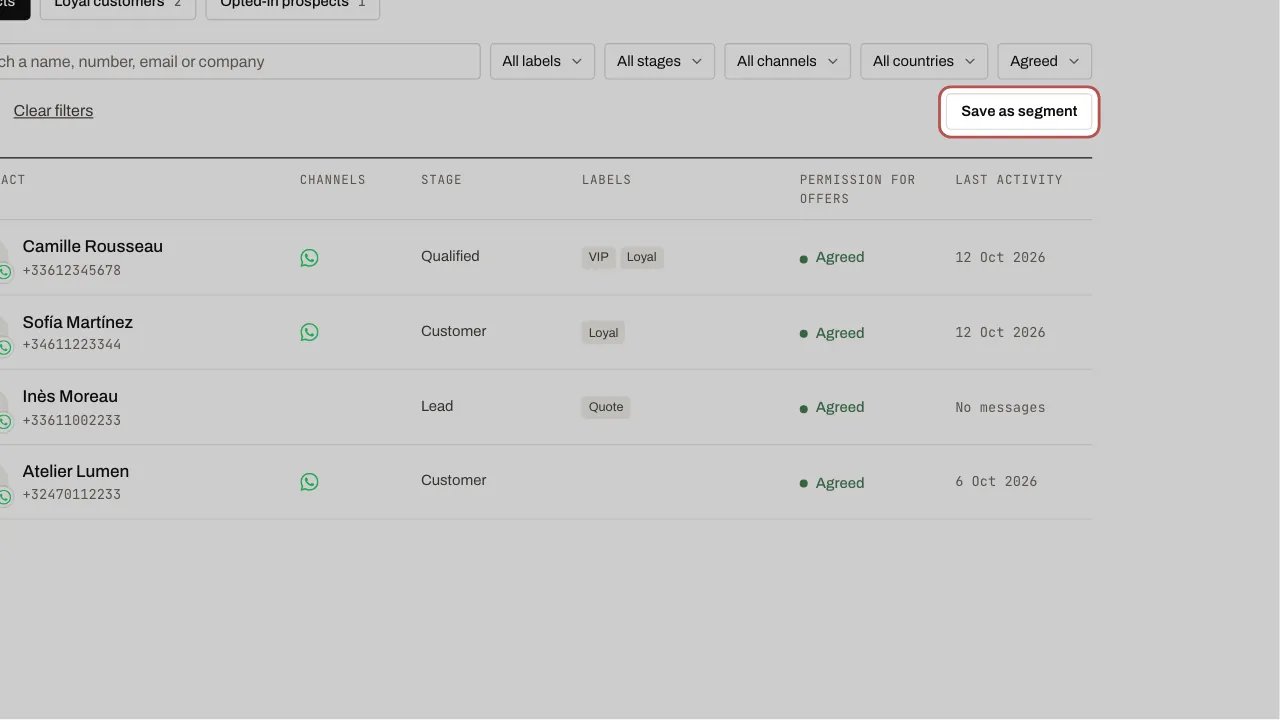Expand the All channels filter

point(787,61)
